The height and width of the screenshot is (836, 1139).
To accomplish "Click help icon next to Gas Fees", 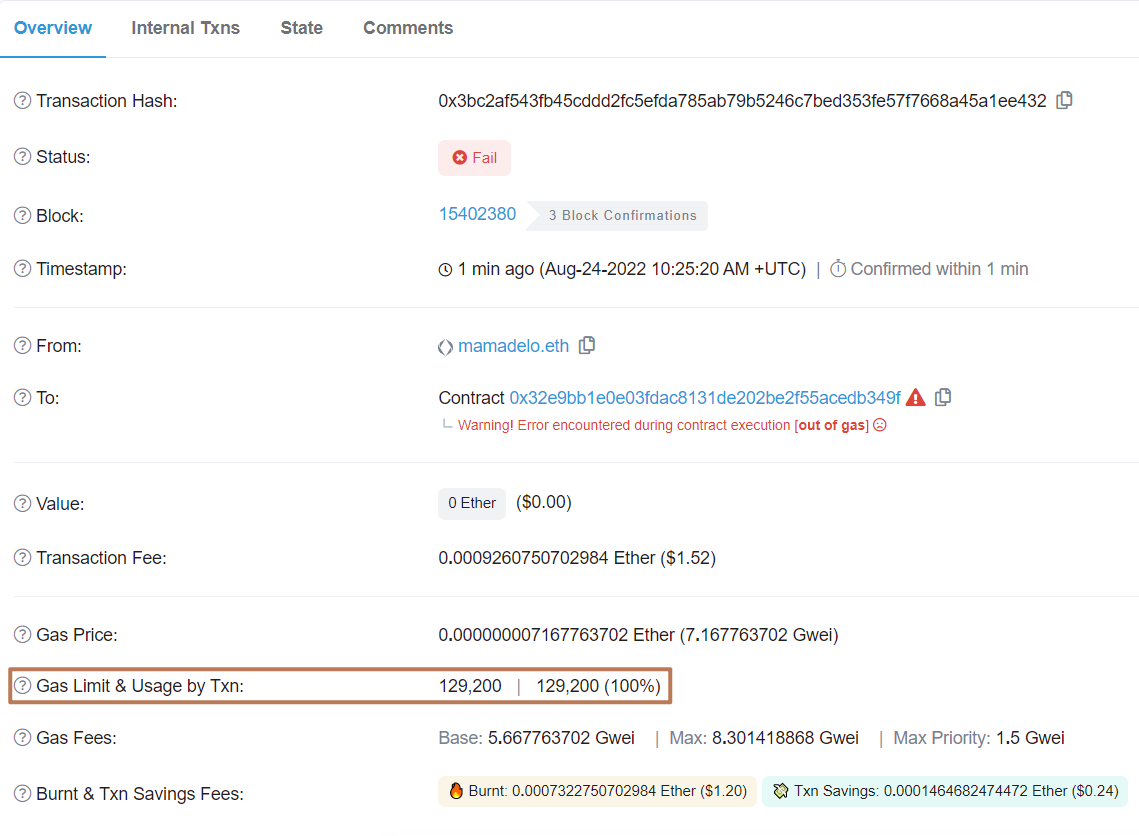I will pos(22,738).
